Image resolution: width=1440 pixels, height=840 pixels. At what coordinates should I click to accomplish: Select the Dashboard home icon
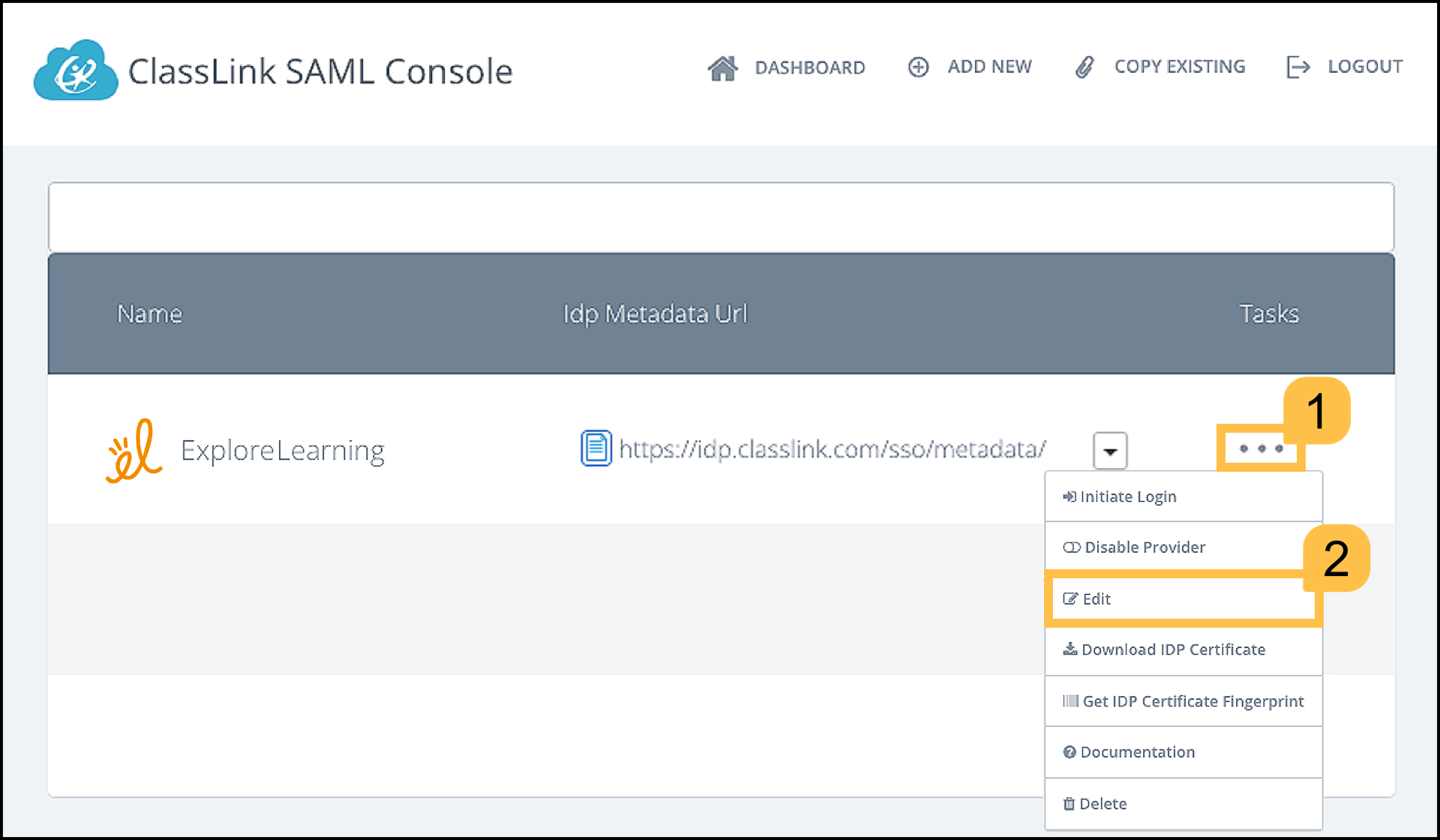(723, 67)
